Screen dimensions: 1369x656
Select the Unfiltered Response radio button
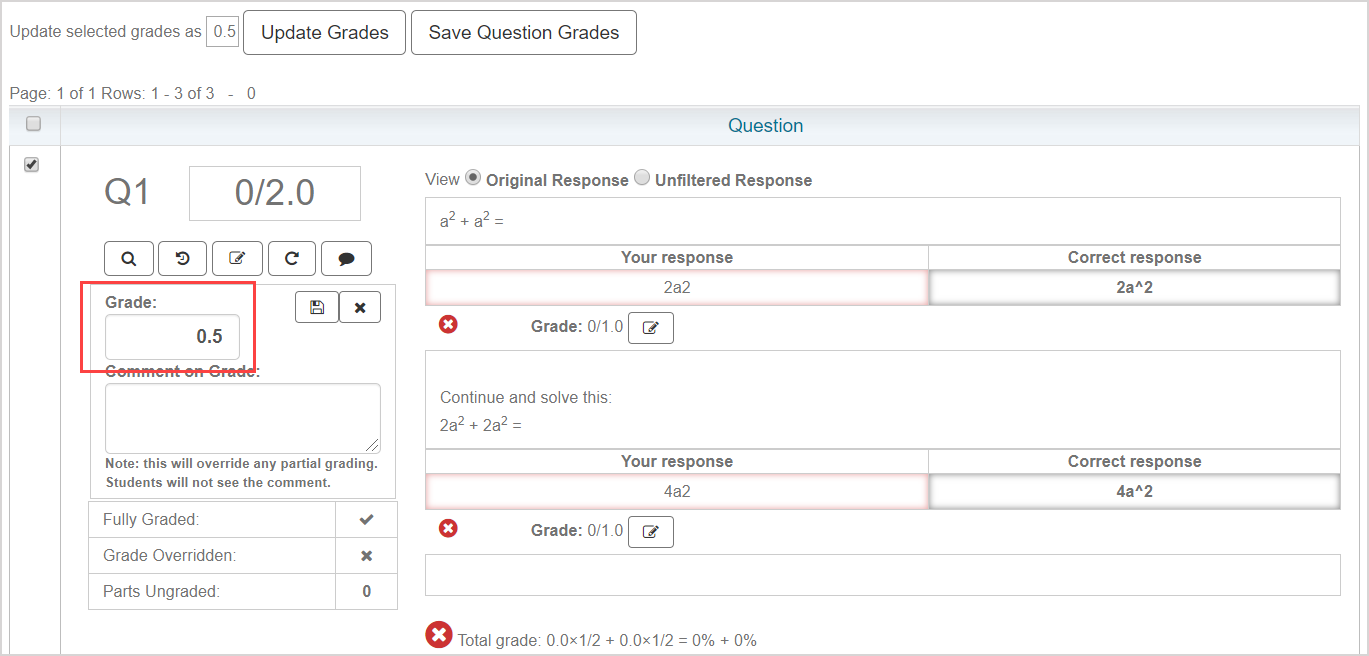point(643,178)
